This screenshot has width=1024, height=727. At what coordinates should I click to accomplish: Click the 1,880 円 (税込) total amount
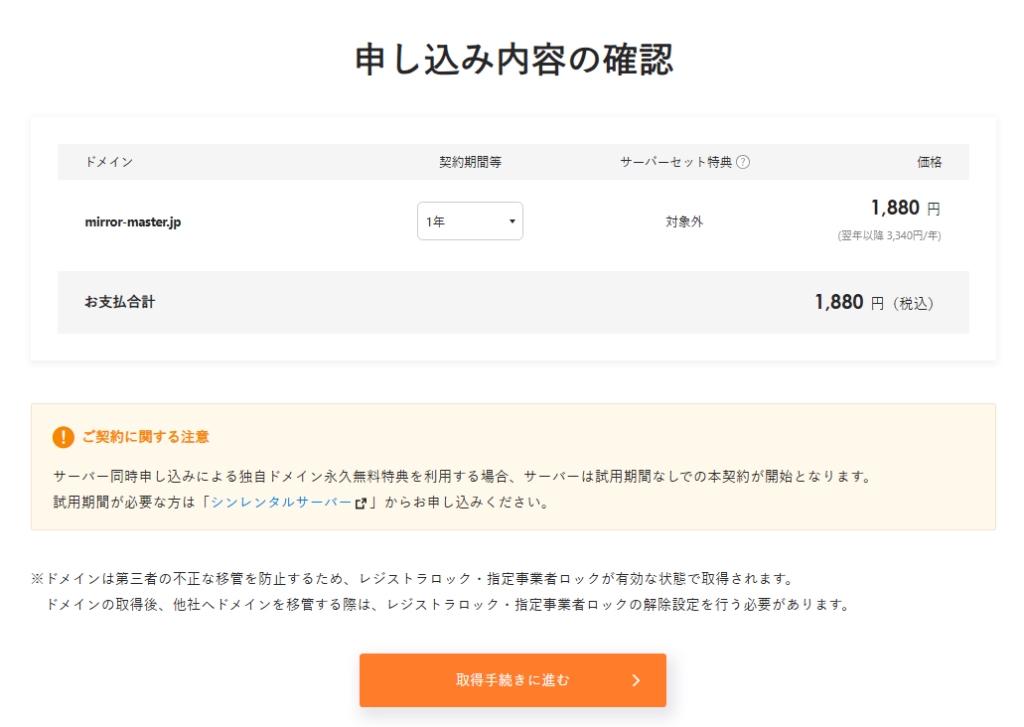pyautogui.click(x=874, y=302)
